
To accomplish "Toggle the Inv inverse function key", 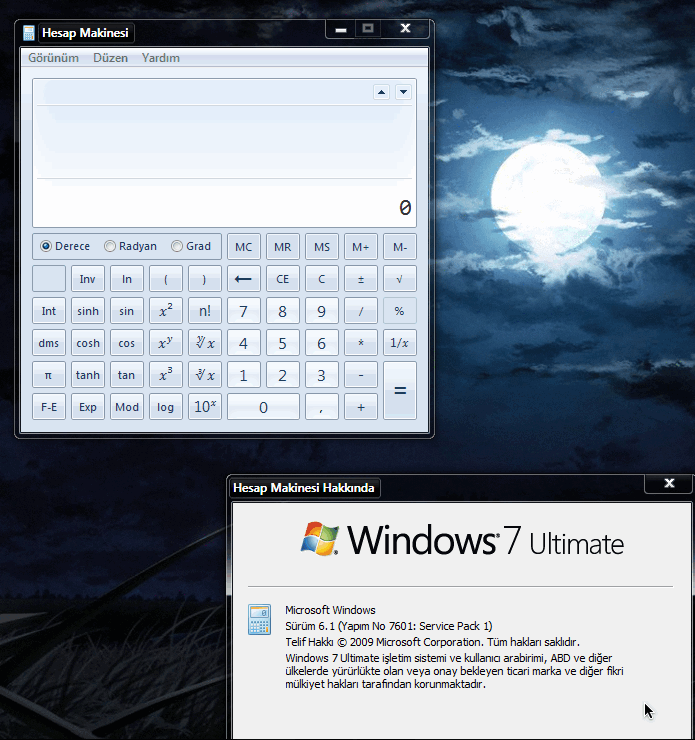I will click(x=88, y=279).
